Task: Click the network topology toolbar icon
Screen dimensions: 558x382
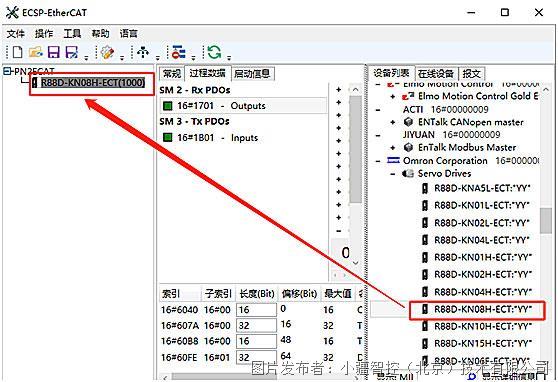Action: pos(143,52)
